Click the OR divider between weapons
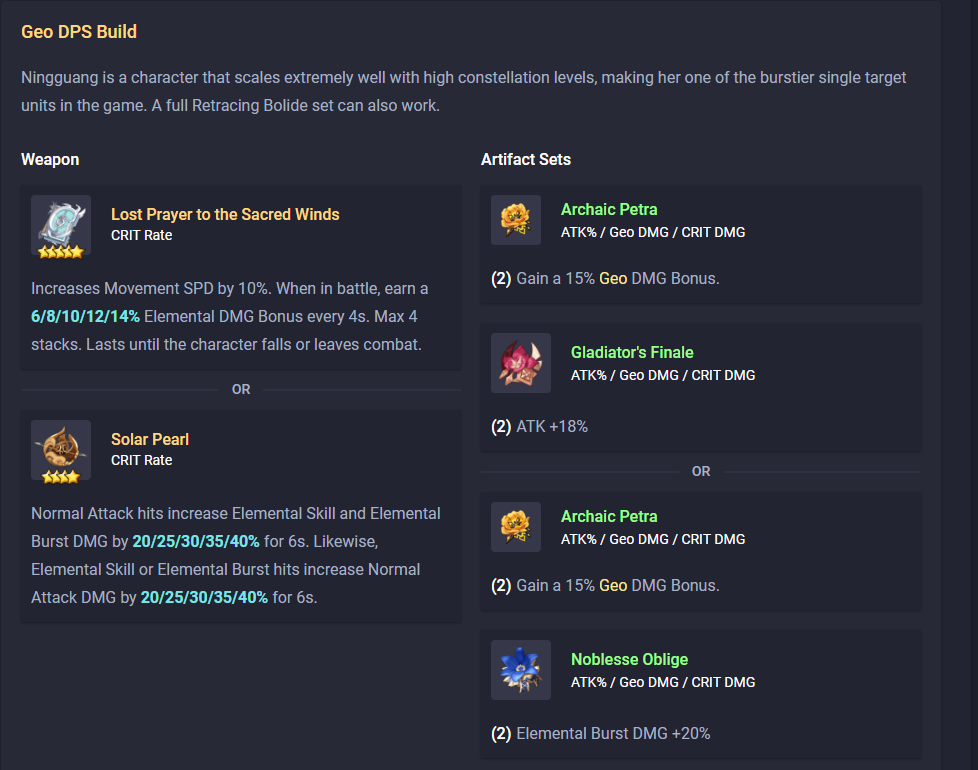978x770 pixels. (x=241, y=389)
